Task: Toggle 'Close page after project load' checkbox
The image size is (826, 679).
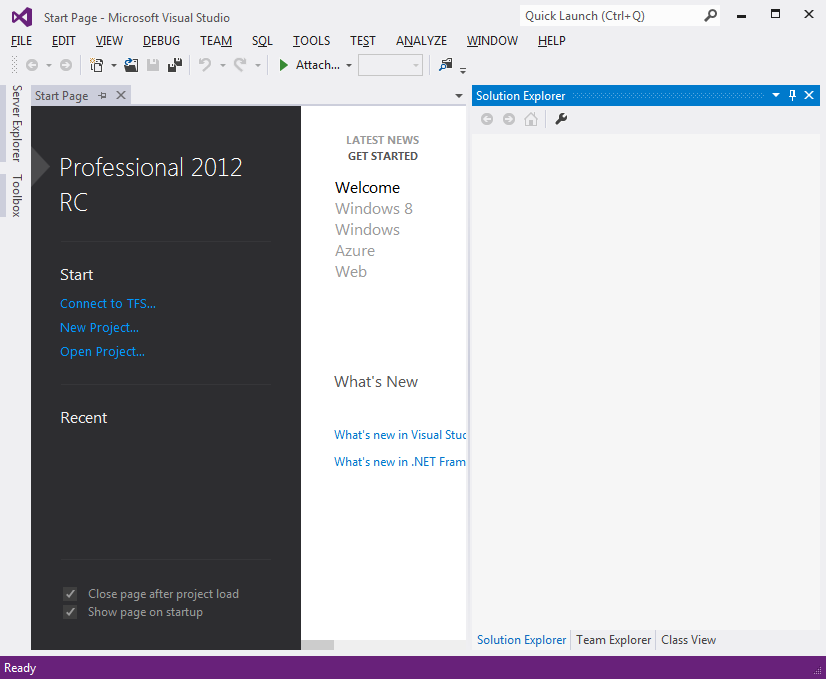Action: pyautogui.click(x=70, y=594)
